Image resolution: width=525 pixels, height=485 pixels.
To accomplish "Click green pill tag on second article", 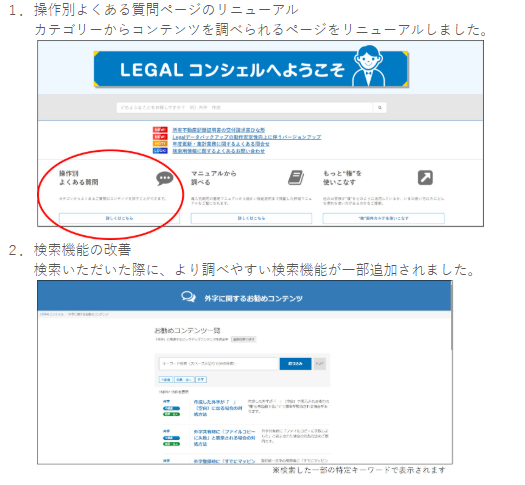I will point(171,444).
